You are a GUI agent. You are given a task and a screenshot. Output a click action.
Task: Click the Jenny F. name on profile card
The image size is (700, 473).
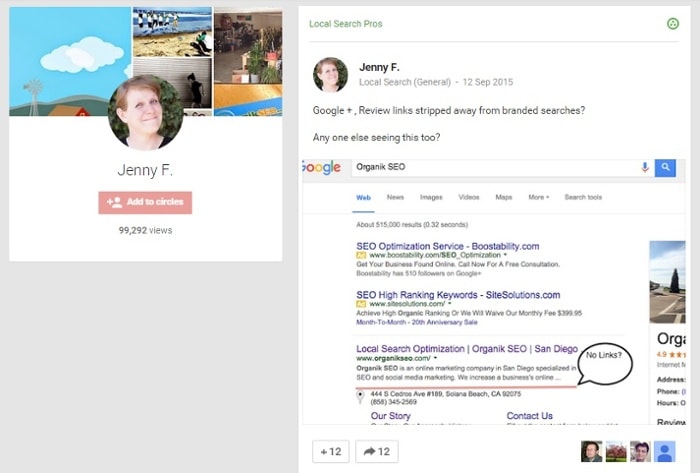145,170
